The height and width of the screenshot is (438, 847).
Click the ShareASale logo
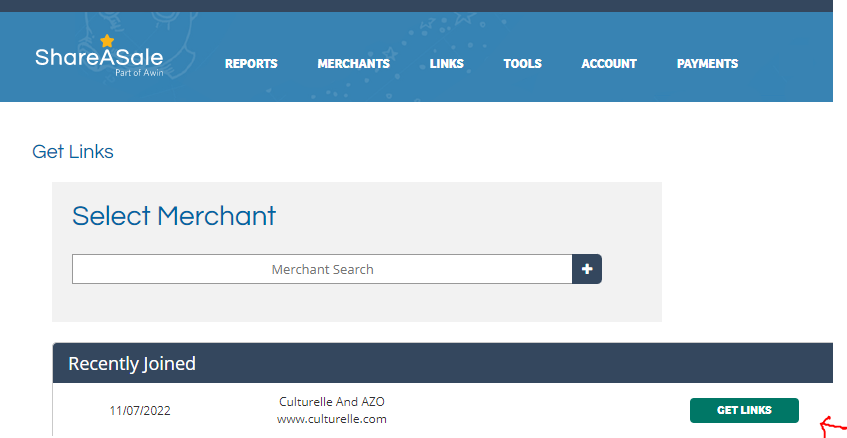[99, 56]
